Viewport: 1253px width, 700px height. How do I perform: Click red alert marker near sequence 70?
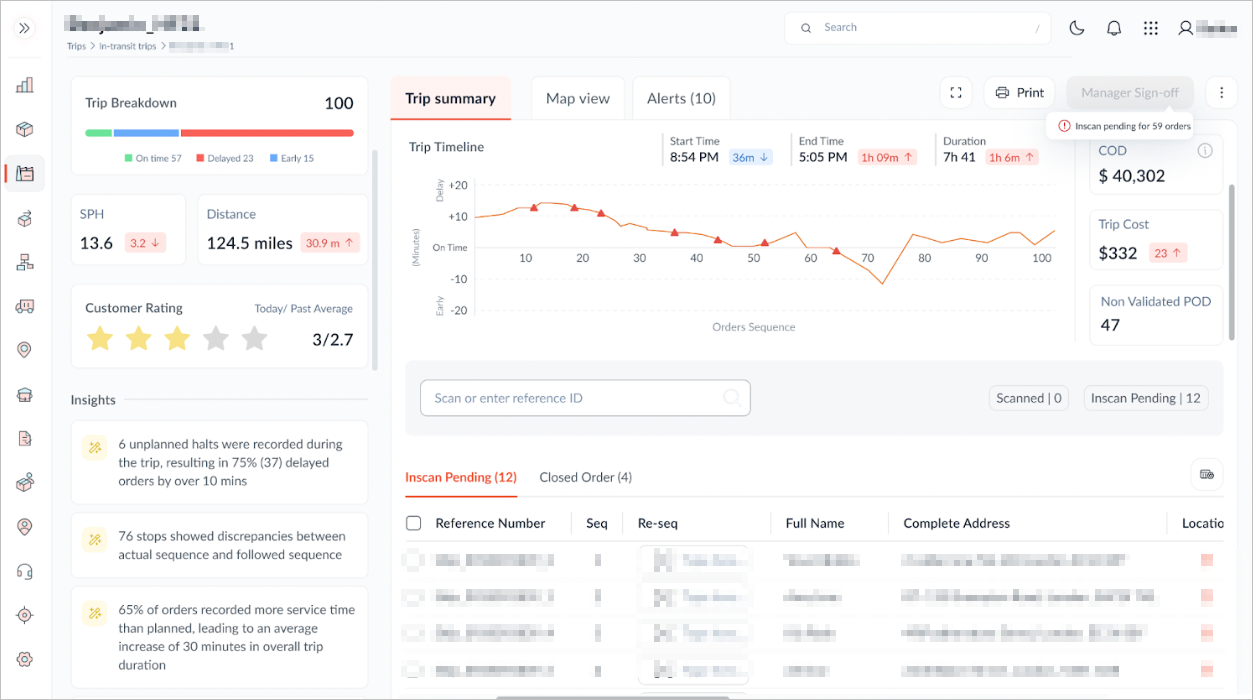[x=837, y=251]
